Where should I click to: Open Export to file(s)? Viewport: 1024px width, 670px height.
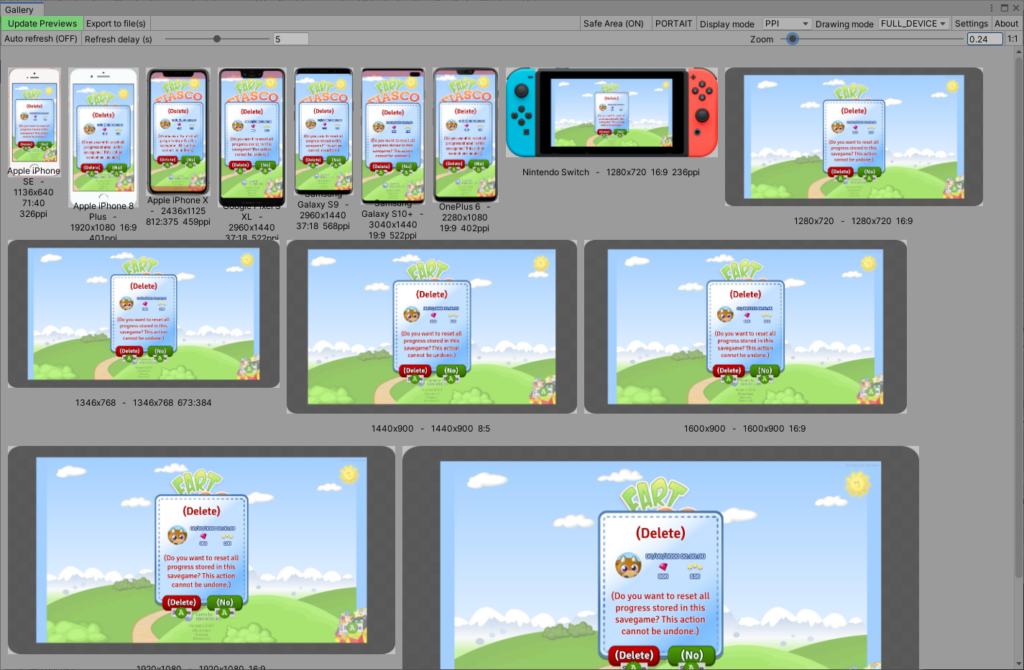116,24
